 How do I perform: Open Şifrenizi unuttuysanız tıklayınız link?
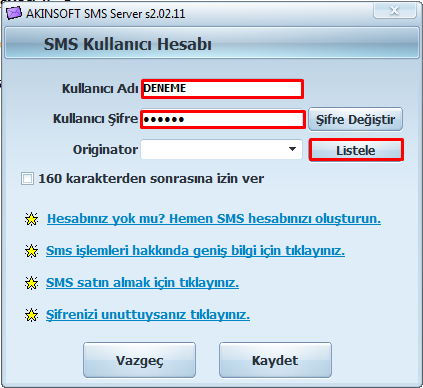click(x=148, y=315)
